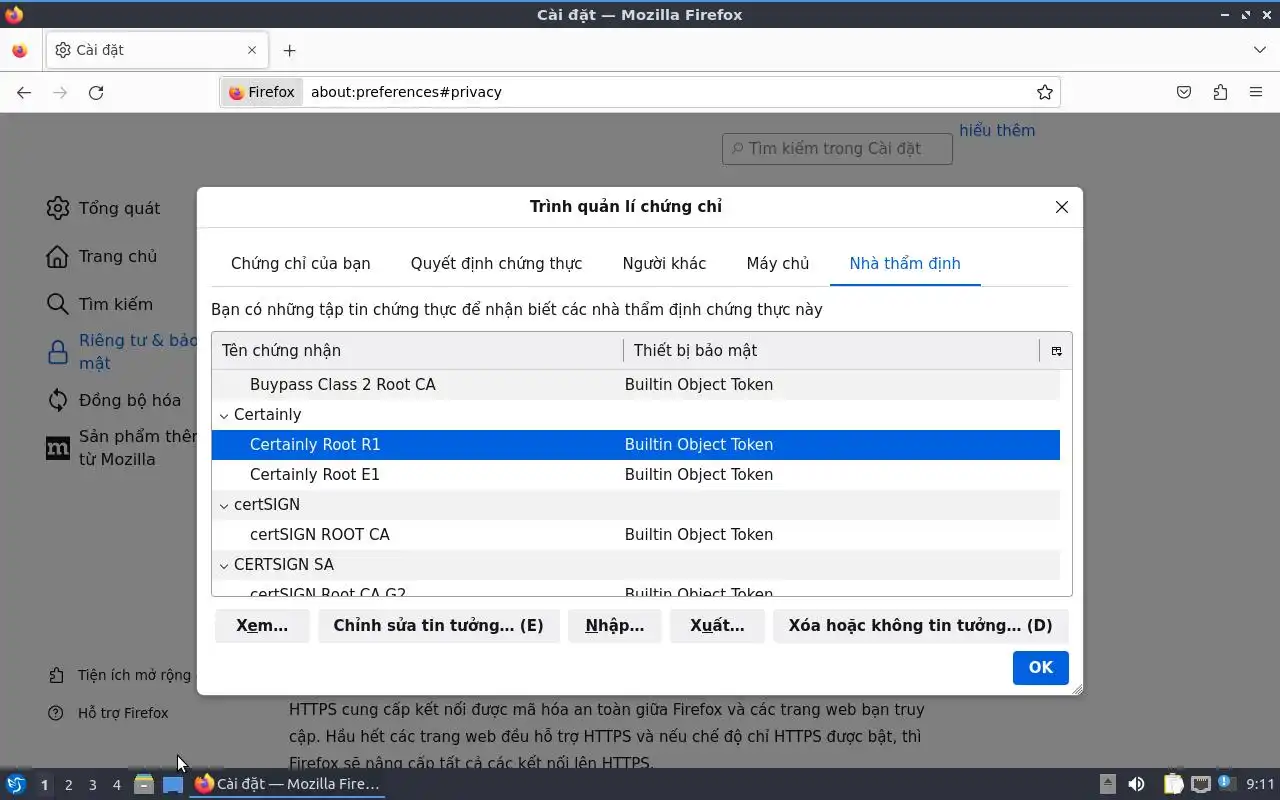The image size is (1280, 800).
Task: Click the Nhập... import button
Action: pos(615,626)
